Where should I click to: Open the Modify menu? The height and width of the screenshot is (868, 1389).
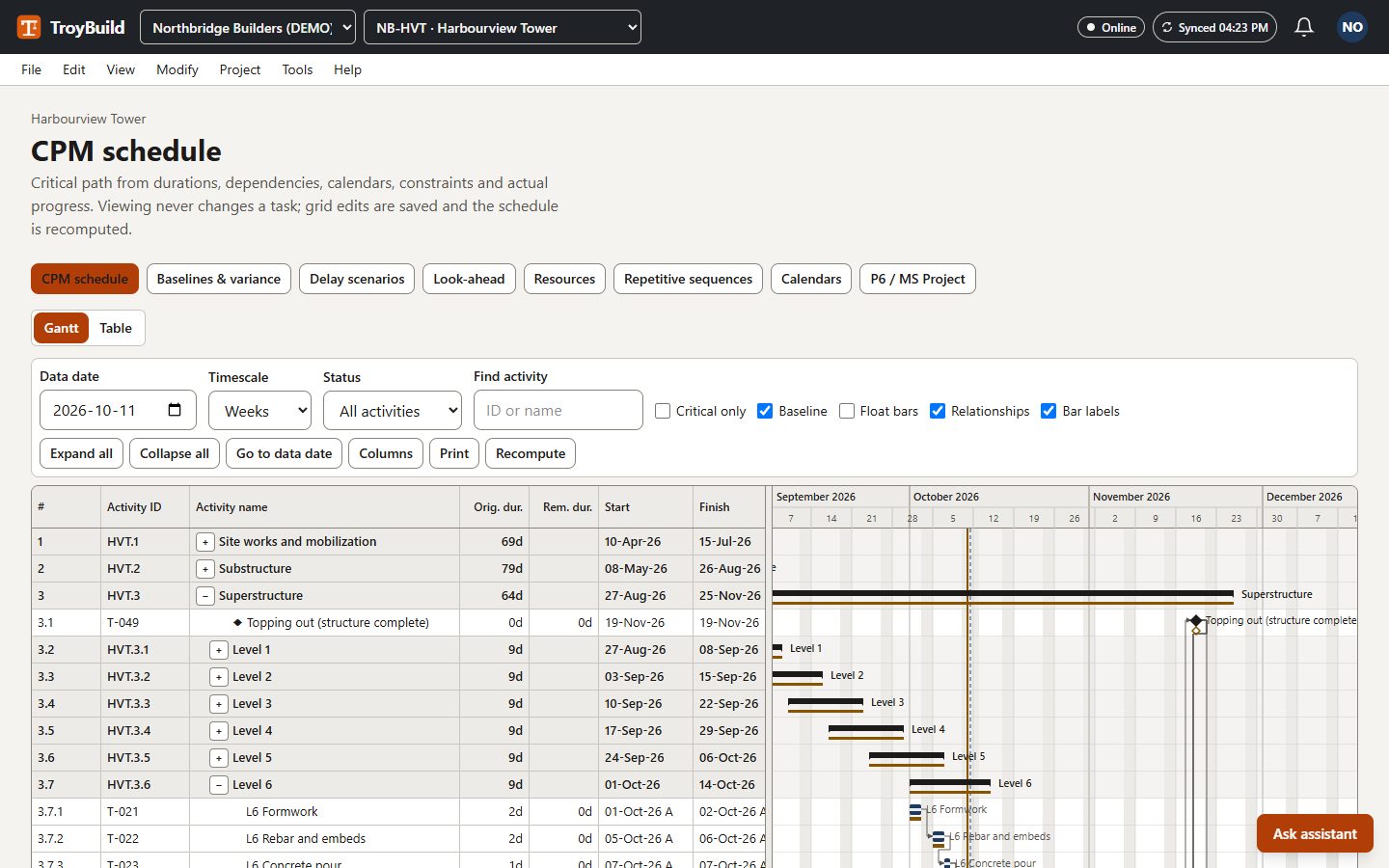(177, 69)
